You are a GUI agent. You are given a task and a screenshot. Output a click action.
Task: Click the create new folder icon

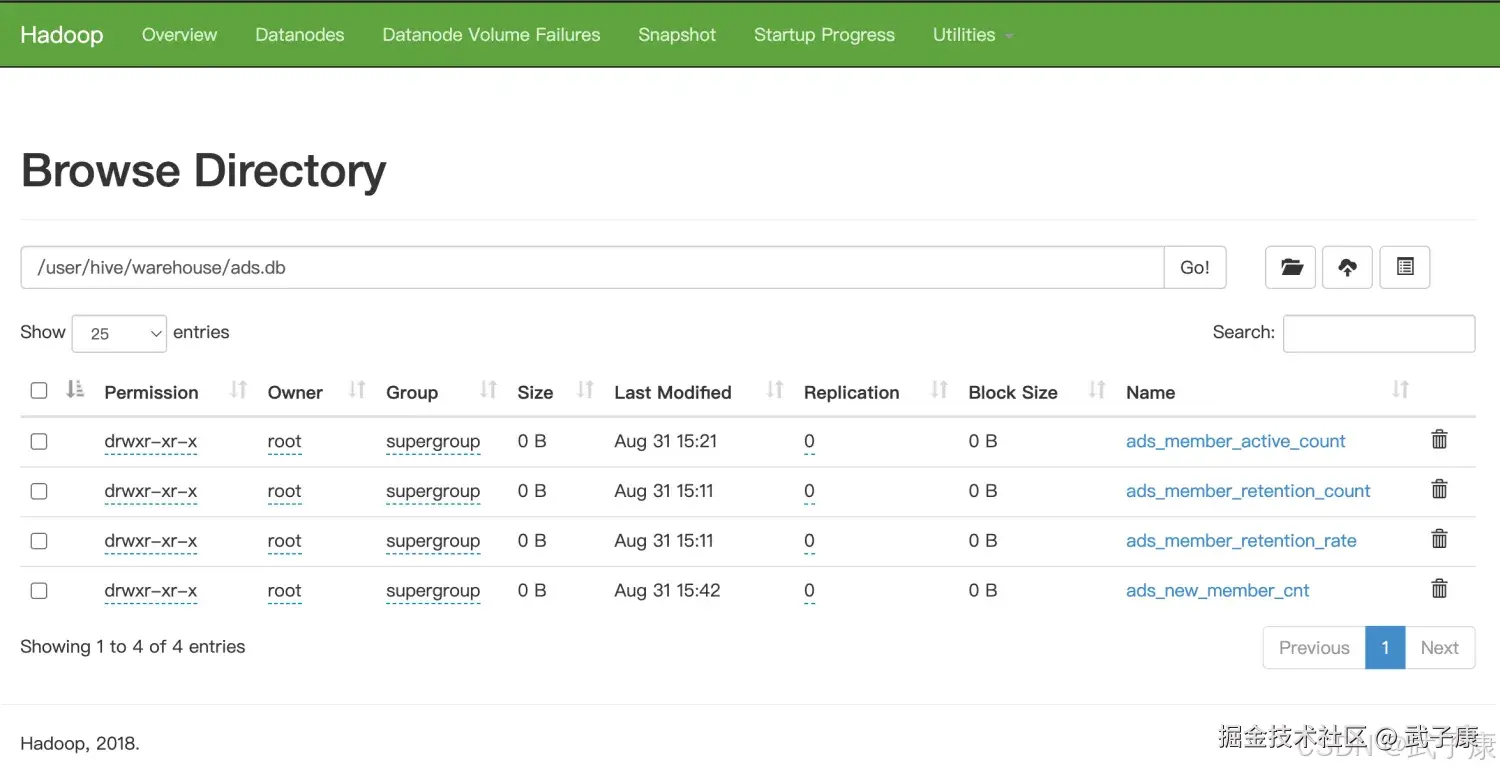pyautogui.click(x=1290, y=267)
